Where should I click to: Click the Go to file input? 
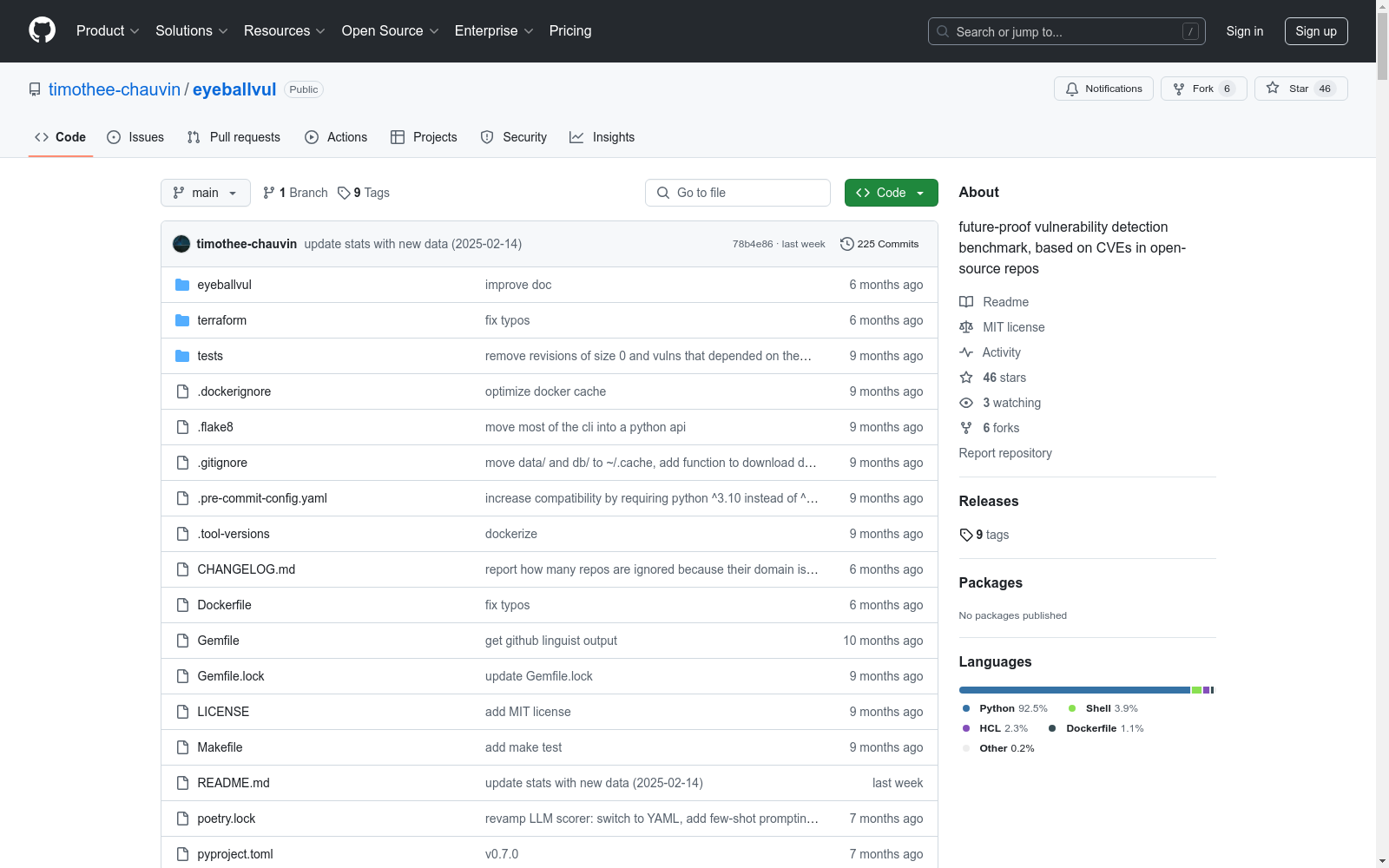[x=738, y=193]
